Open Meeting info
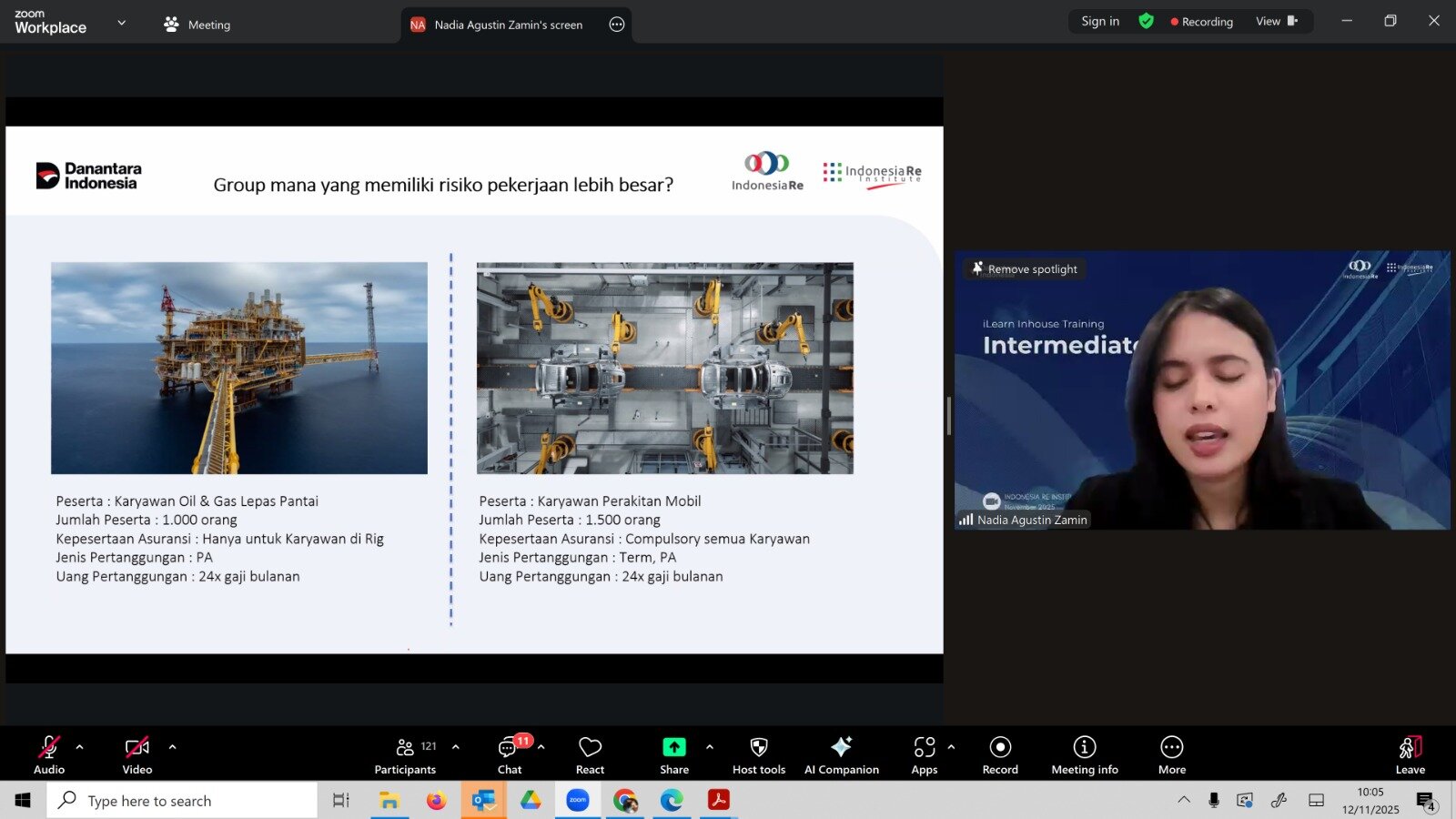 pyautogui.click(x=1084, y=755)
